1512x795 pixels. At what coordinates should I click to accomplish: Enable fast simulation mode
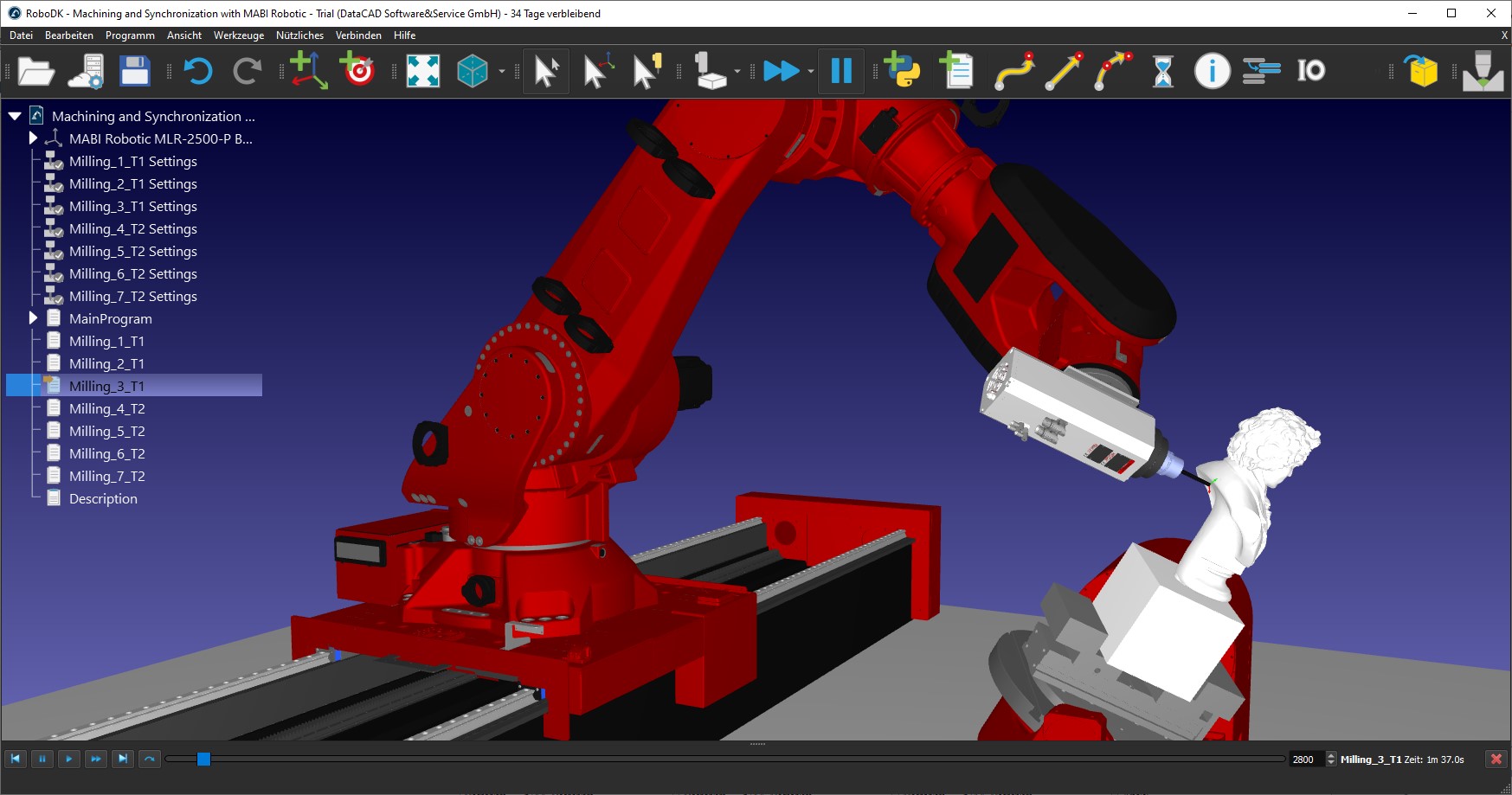(x=783, y=71)
